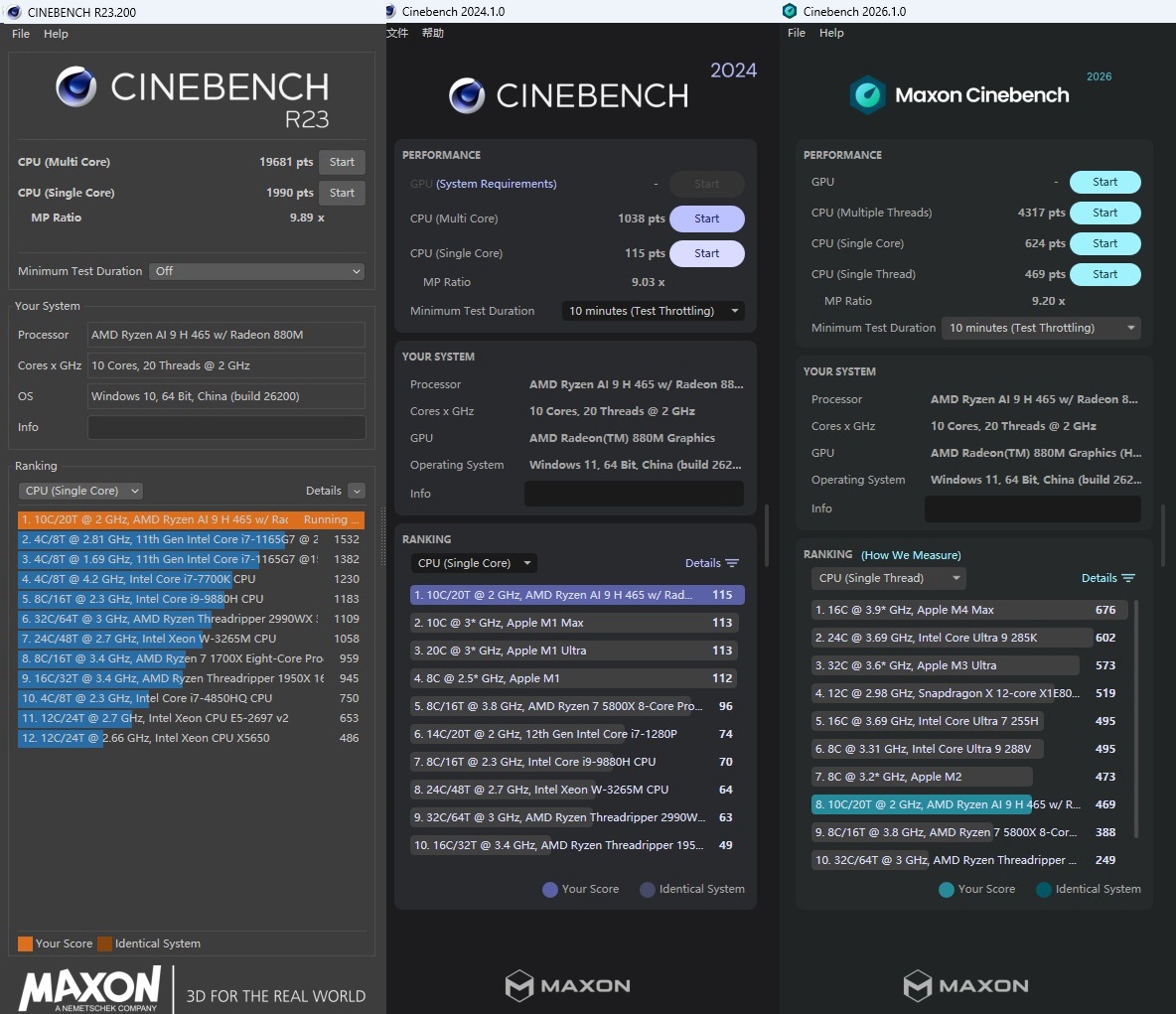Select Apple M4 Max row in Cinebench 2026
The height and width of the screenshot is (1014, 1176).
coord(969,610)
